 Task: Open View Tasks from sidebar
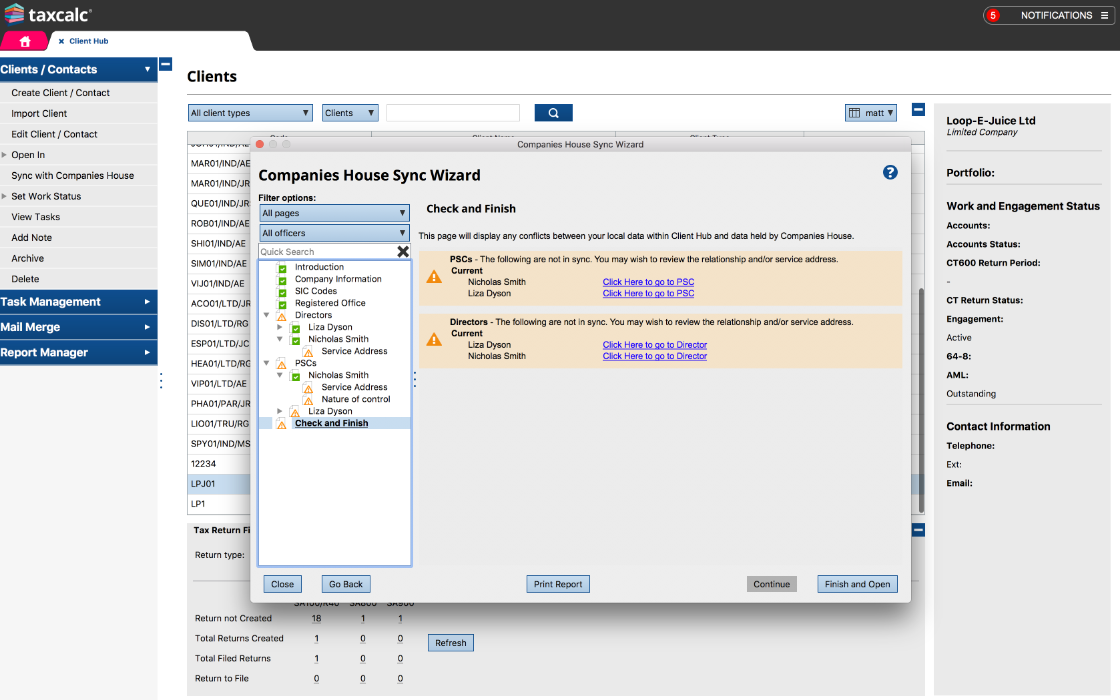79,217
